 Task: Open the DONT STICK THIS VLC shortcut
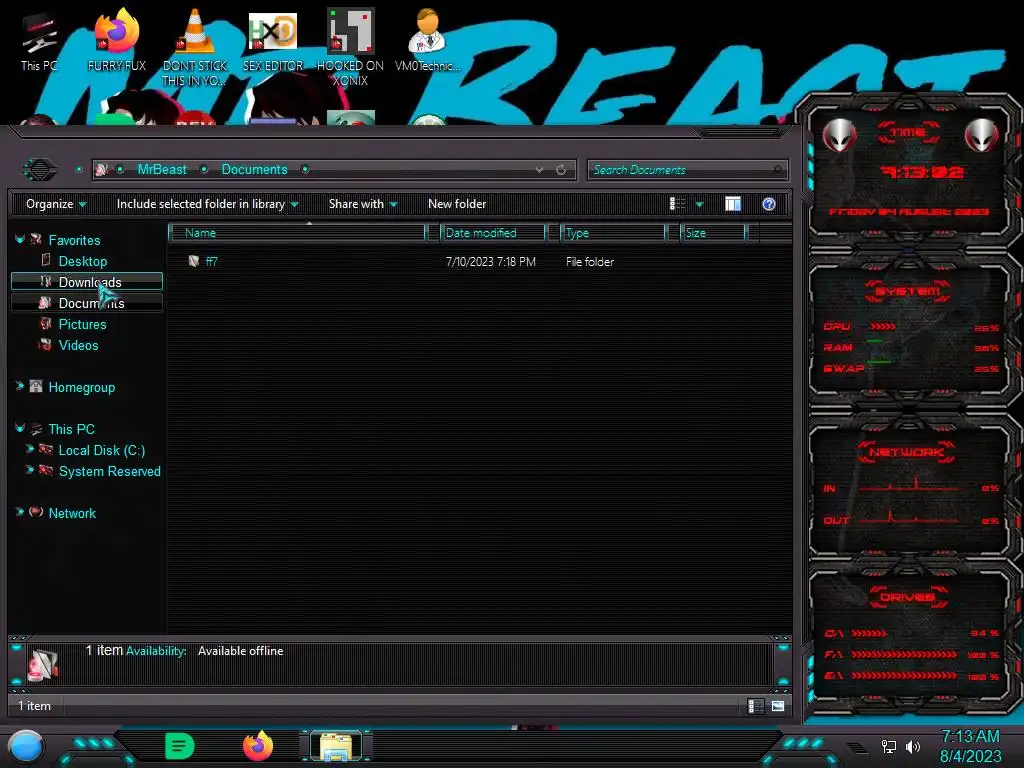(195, 48)
